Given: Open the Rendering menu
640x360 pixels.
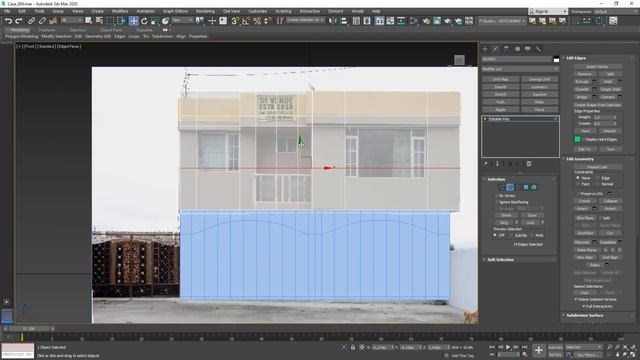Looking at the screenshot, I should (205, 11).
